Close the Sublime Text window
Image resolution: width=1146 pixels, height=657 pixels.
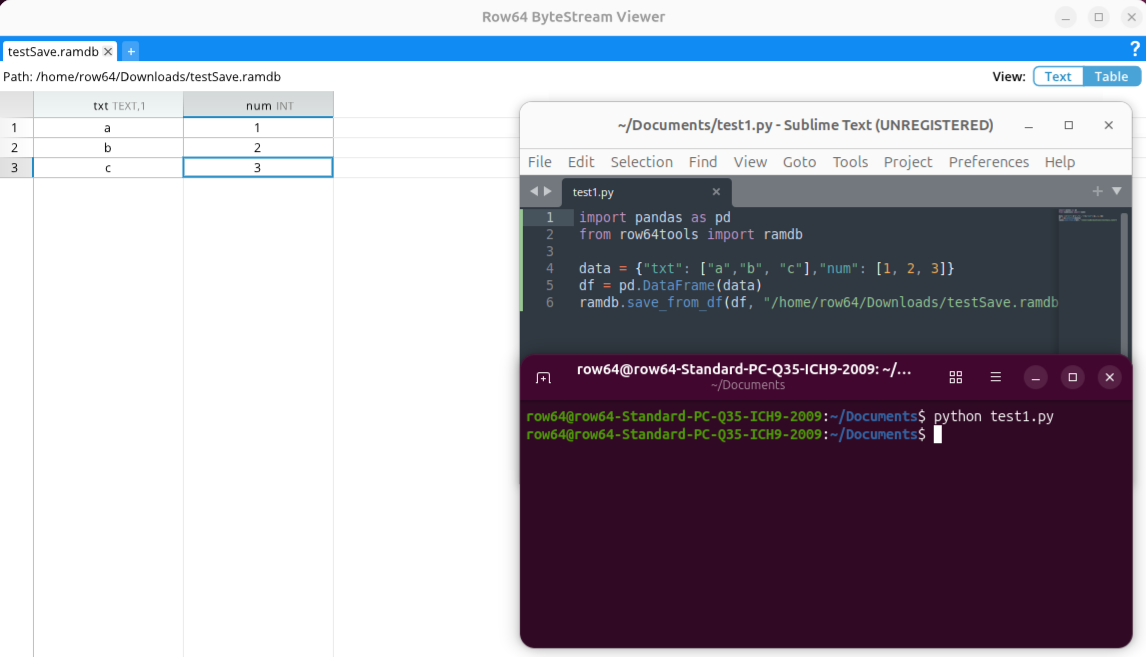(1109, 126)
